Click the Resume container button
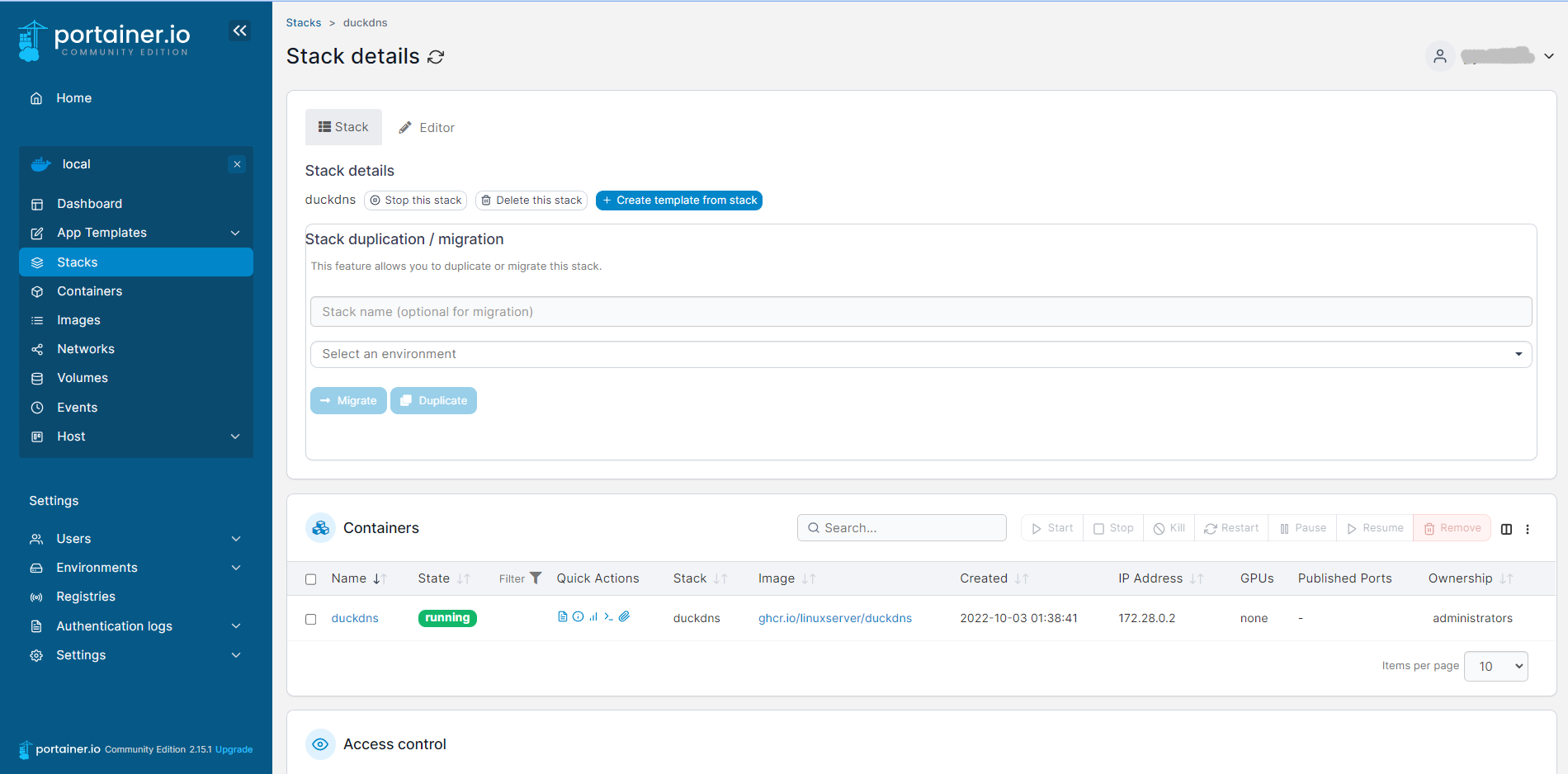 (x=1375, y=528)
